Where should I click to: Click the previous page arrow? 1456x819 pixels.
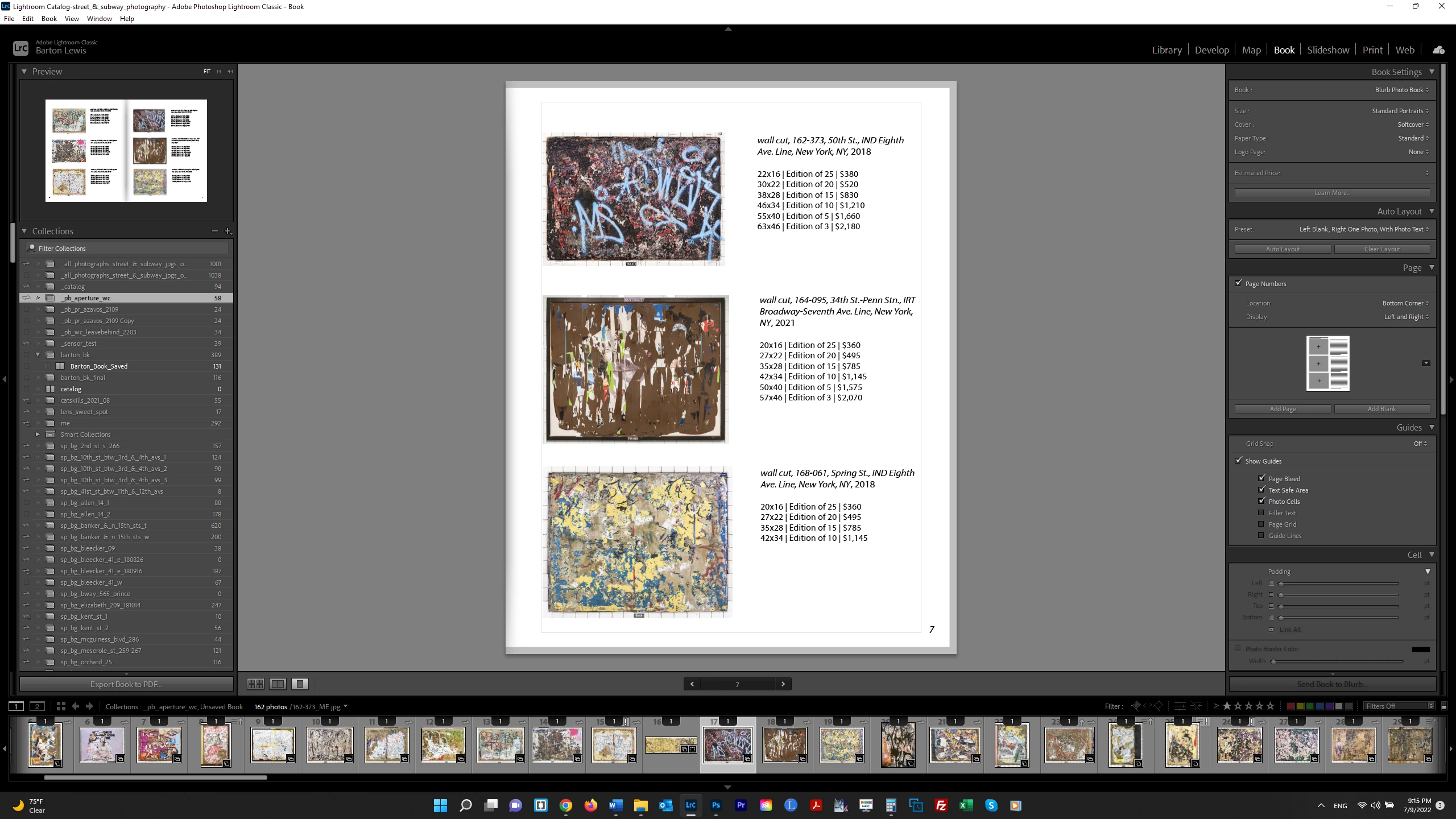tap(692, 684)
